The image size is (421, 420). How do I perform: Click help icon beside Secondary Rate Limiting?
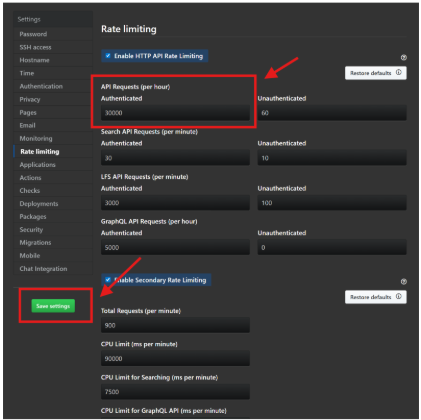click(x=403, y=282)
